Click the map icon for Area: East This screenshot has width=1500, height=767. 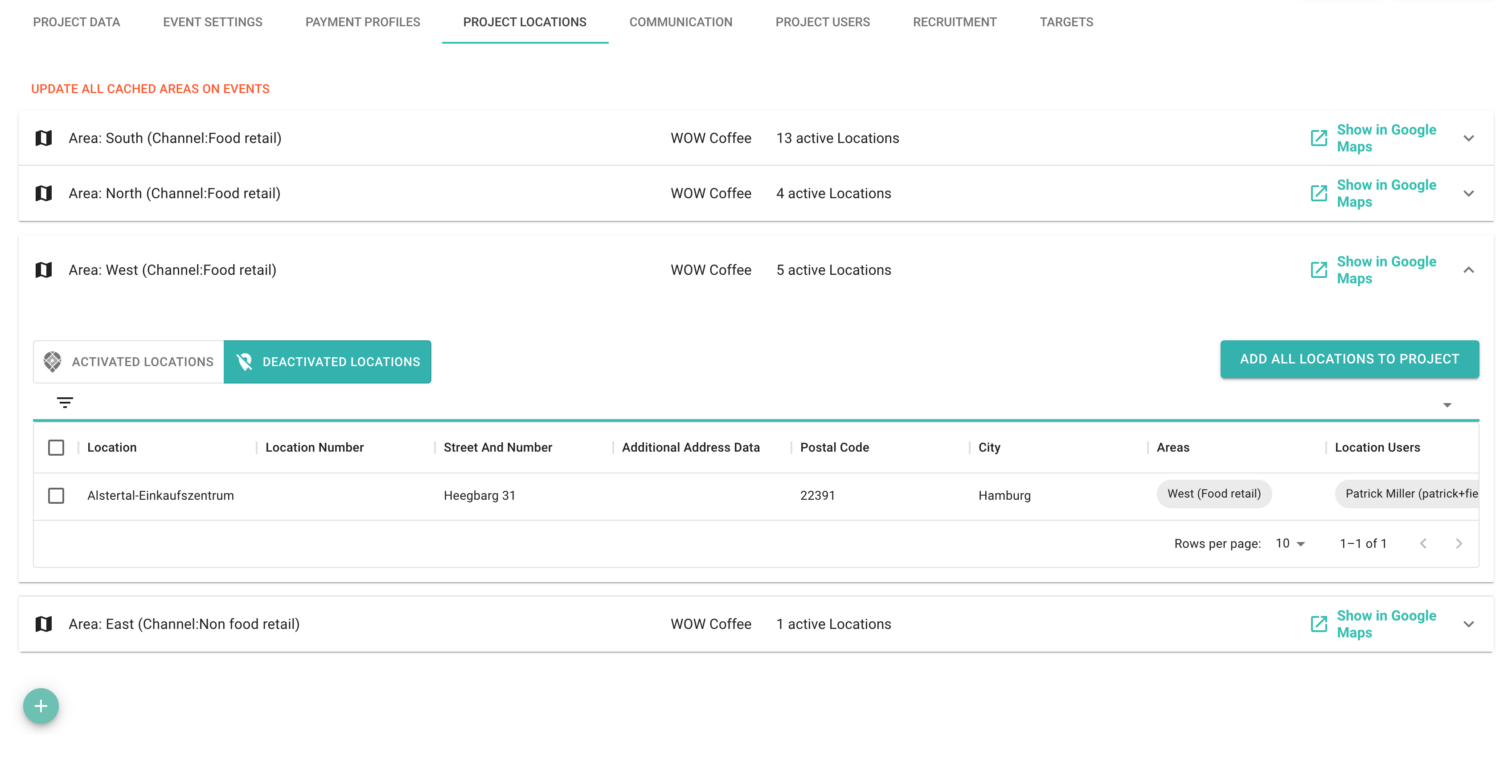43,624
